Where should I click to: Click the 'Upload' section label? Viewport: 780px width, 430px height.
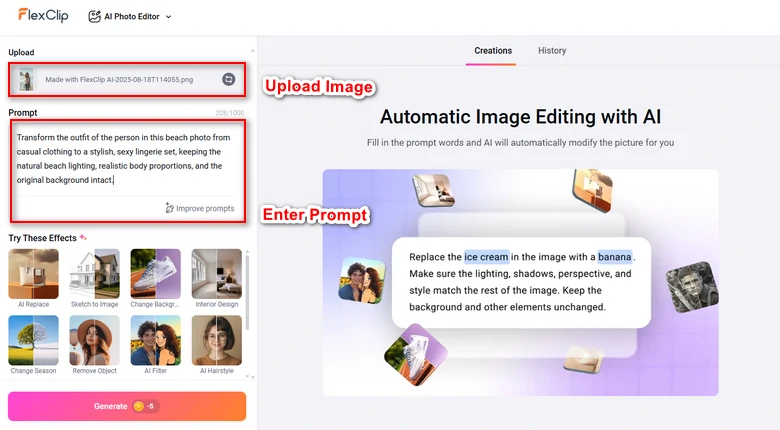[x=21, y=52]
